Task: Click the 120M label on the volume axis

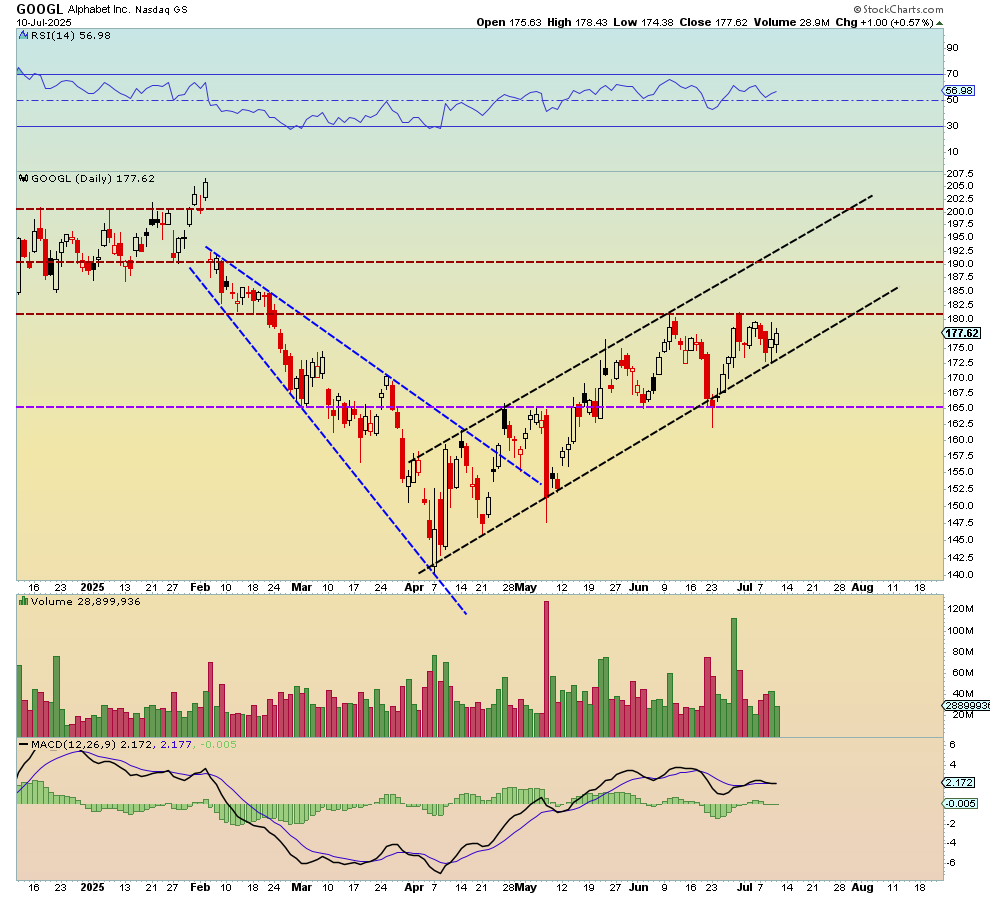Action: coord(961,609)
